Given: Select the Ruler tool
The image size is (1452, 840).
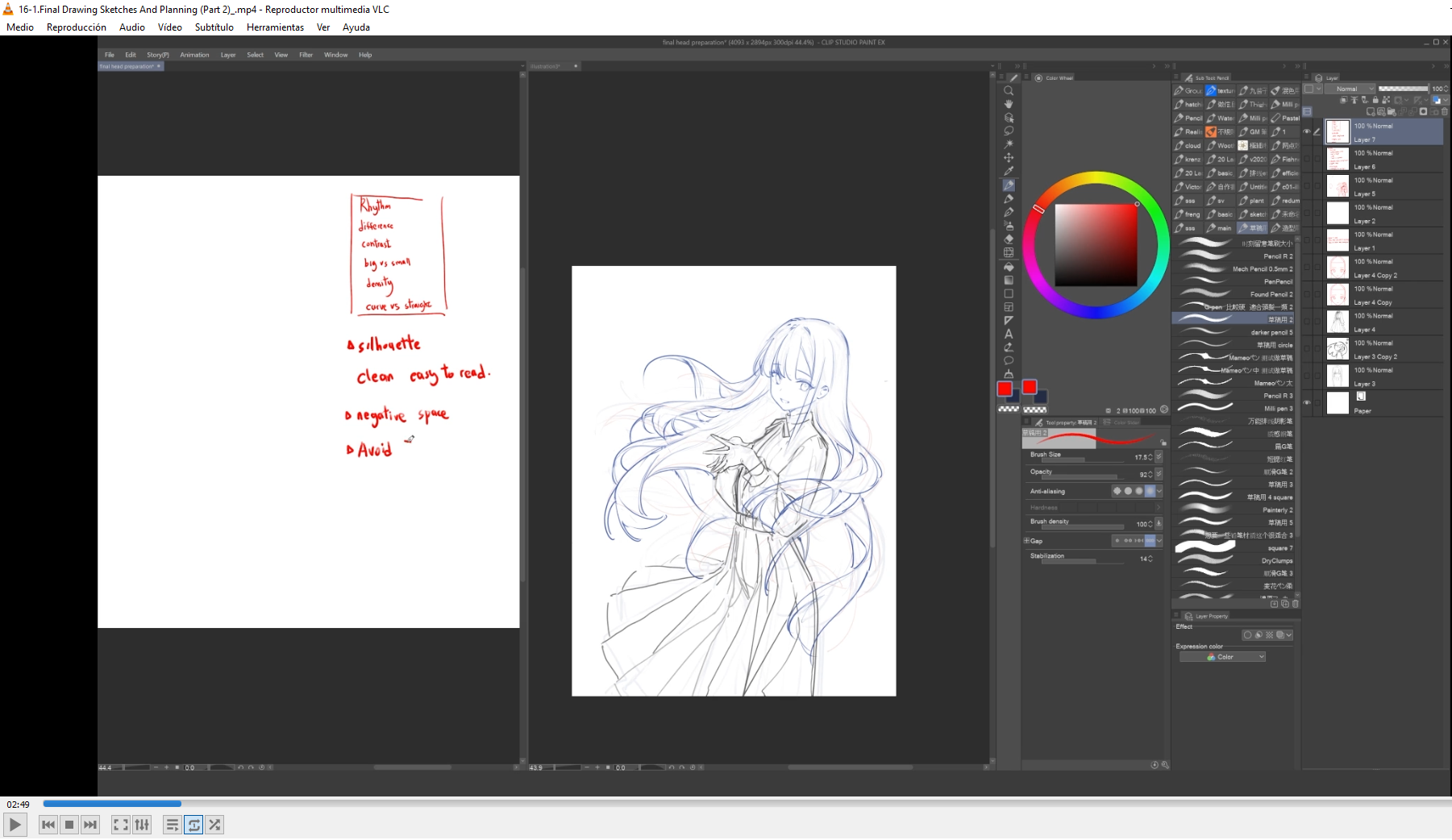Looking at the screenshot, I should click(1009, 321).
